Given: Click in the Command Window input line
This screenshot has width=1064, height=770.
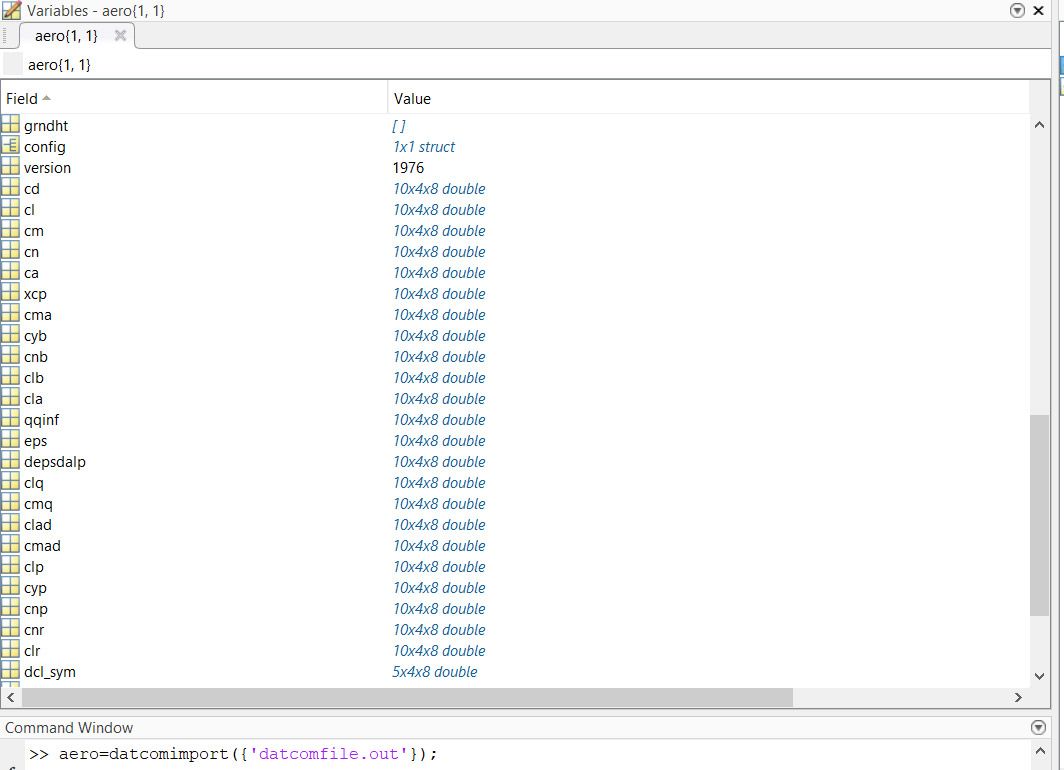Looking at the screenshot, I should (x=600, y=753).
